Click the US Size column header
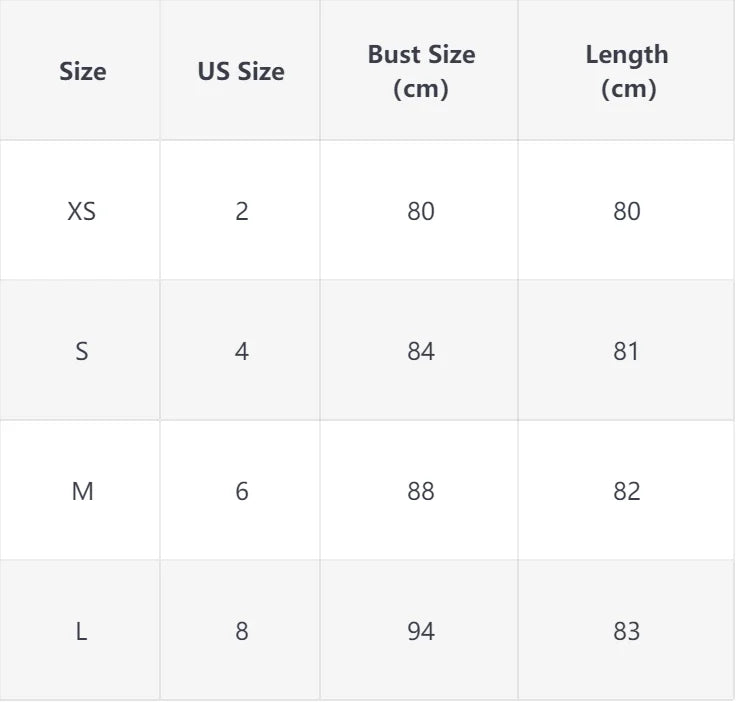 tap(241, 71)
